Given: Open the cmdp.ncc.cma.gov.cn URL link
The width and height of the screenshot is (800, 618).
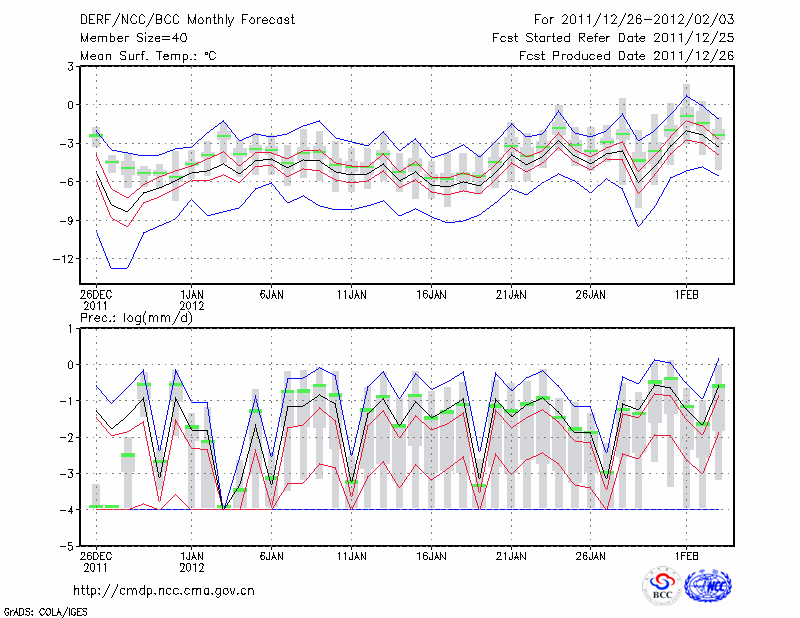Looking at the screenshot, I should 164,590.
